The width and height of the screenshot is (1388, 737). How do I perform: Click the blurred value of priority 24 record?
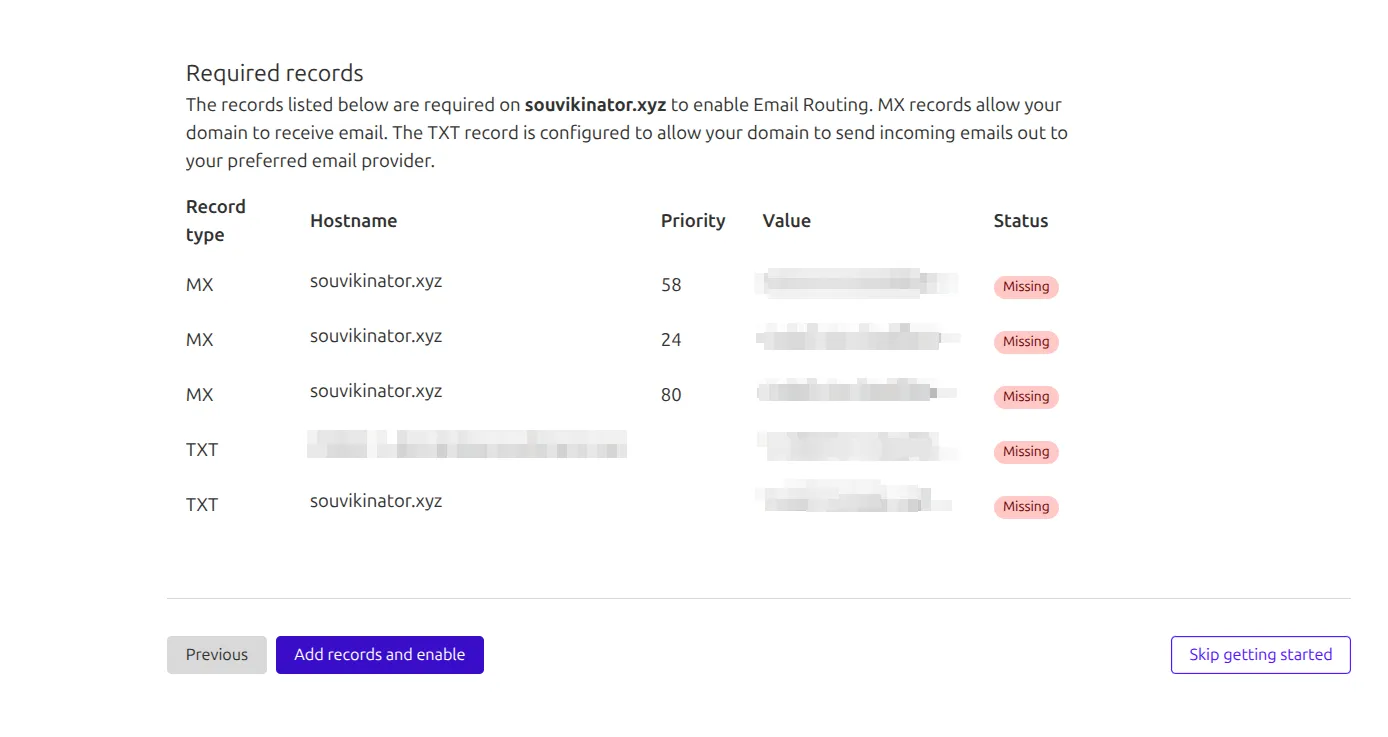857,338
